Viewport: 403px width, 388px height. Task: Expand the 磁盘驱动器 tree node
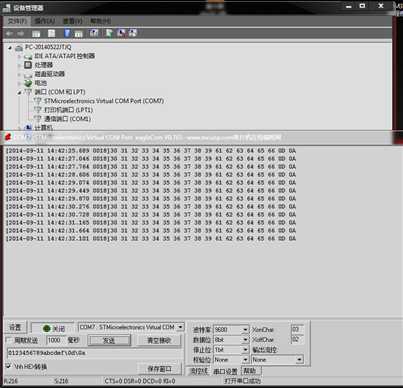click(19, 74)
